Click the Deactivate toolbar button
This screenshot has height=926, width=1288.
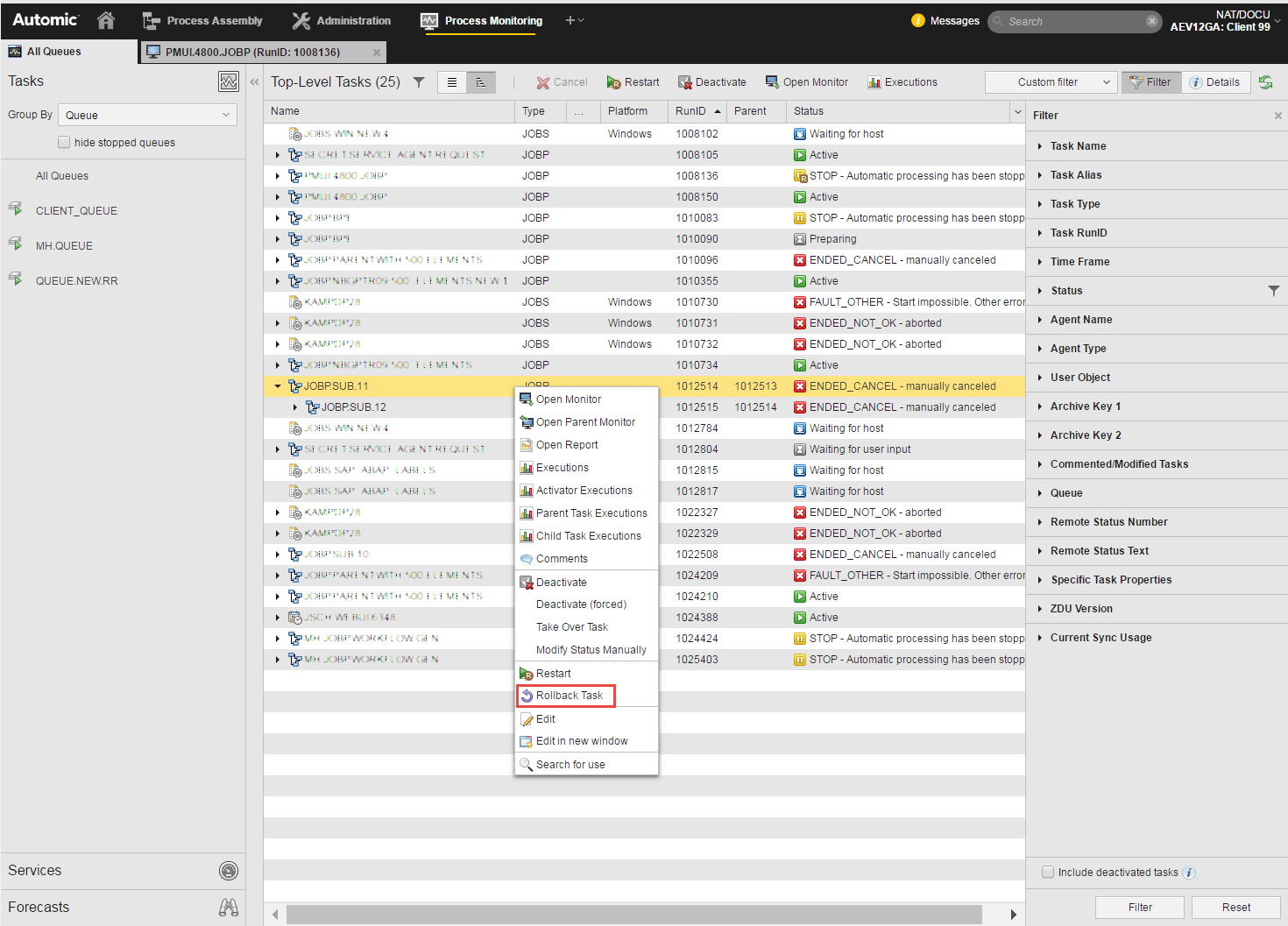(711, 82)
